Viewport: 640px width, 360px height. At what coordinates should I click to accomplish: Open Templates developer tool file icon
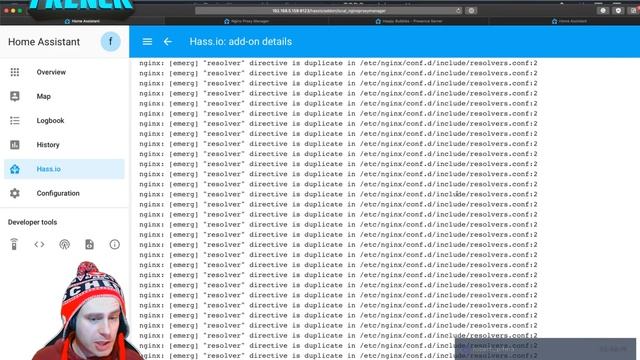click(x=89, y=244)
